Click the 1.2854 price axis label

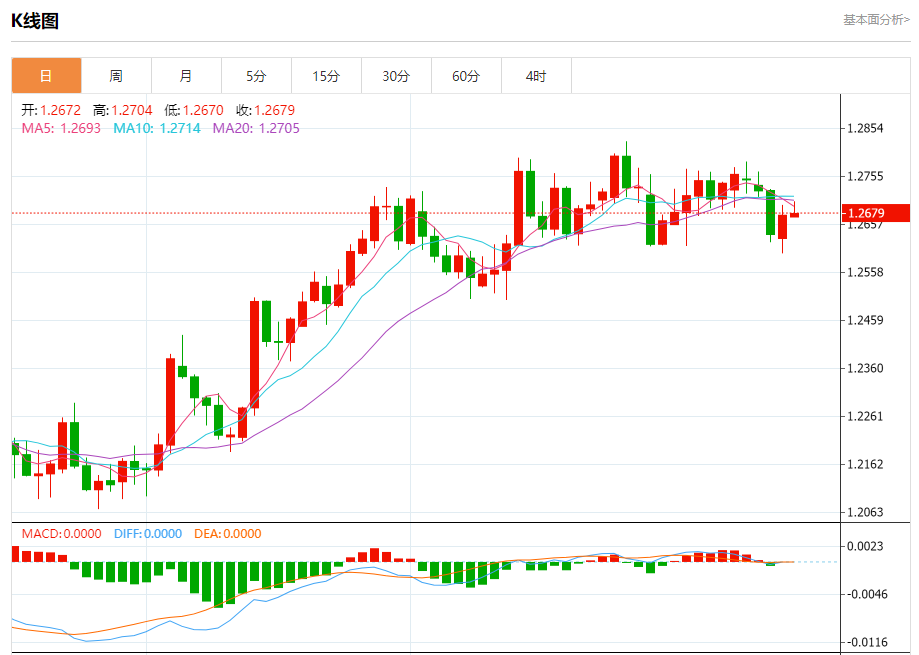[x=865, y=128]
